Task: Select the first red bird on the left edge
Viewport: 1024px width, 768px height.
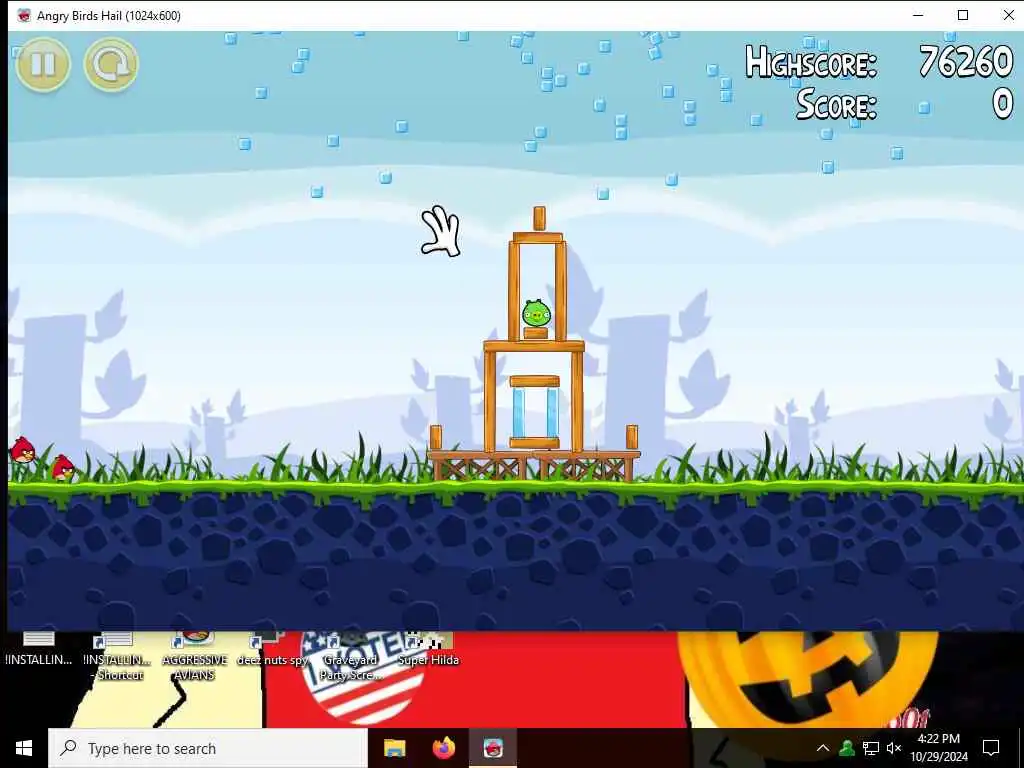Action: 22,451
